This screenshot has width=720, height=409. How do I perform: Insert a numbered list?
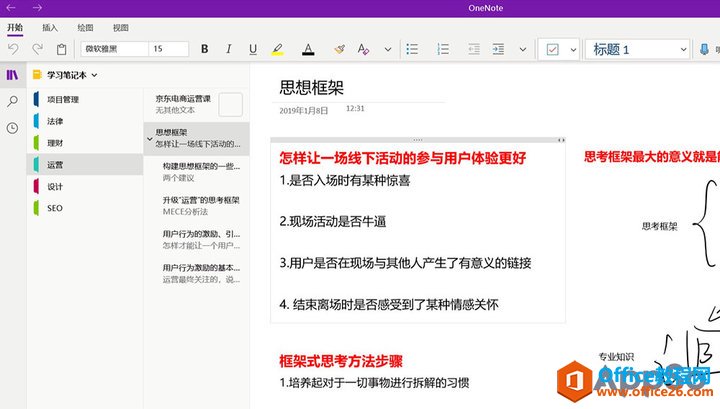pos(442,49)
